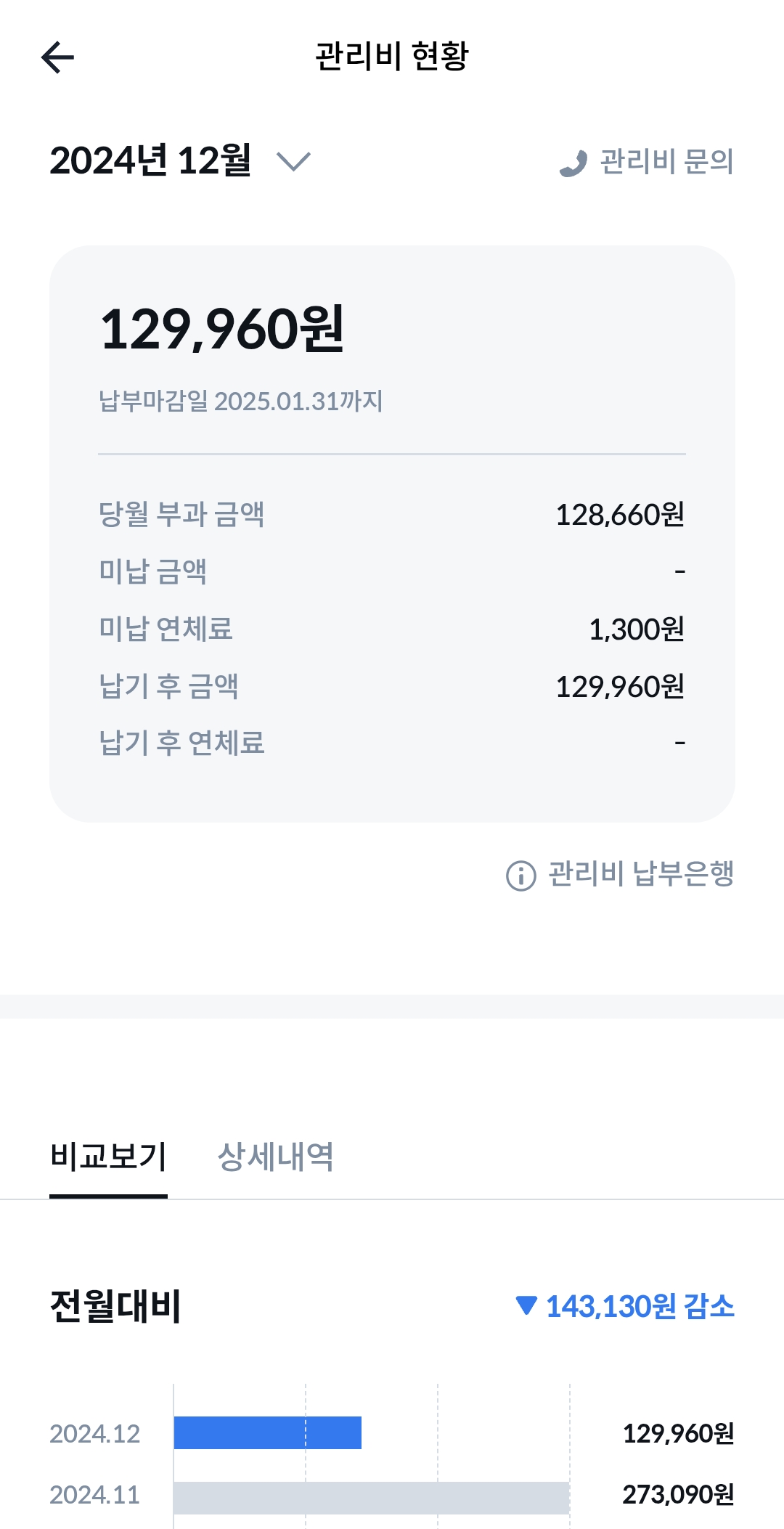
Task: Open the 관리비 납부은행 info link
Action: (x=640, y=873)
